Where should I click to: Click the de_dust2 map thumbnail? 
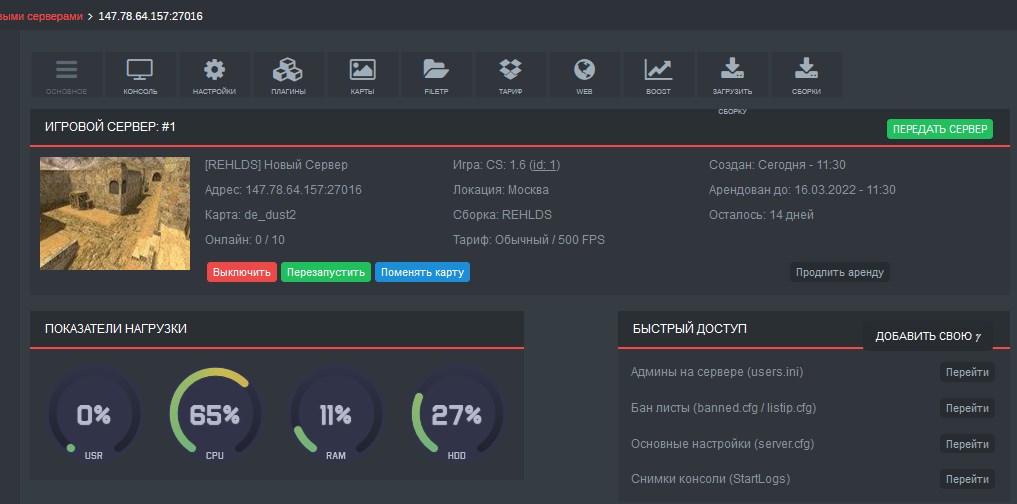pyautogui.click(x=115, y=213)
